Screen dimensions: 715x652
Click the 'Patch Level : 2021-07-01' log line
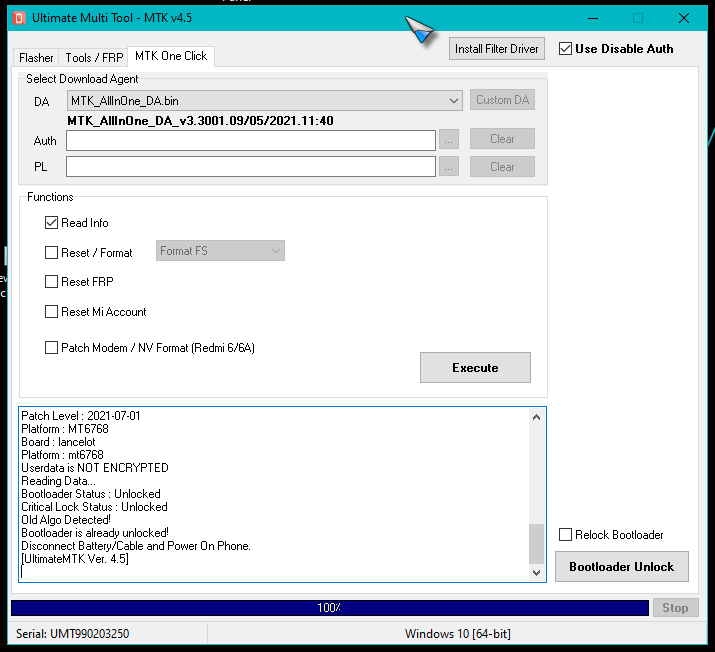click(x=81, y=416)
